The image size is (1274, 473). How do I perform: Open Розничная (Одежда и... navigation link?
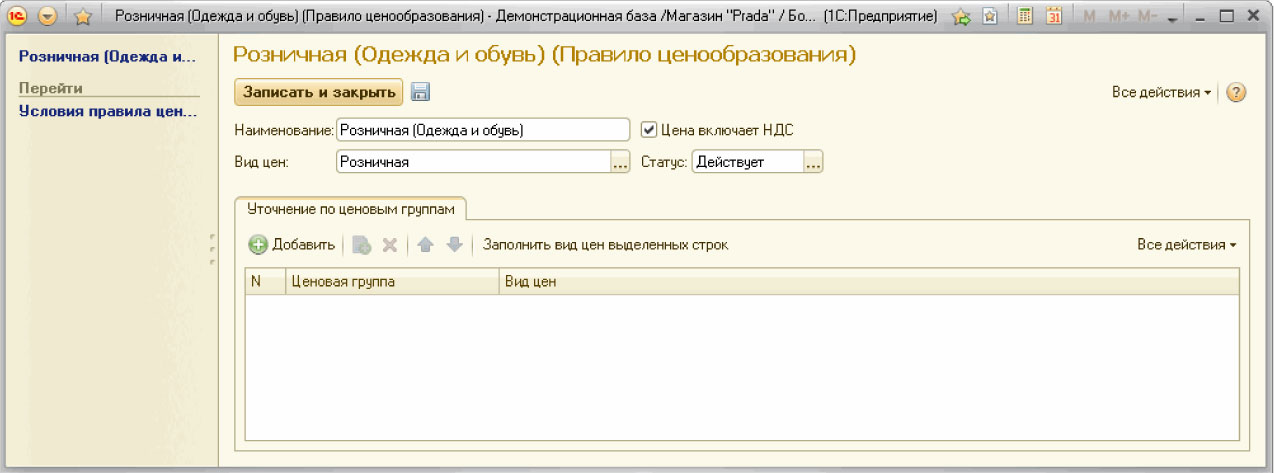coord(108,56)
